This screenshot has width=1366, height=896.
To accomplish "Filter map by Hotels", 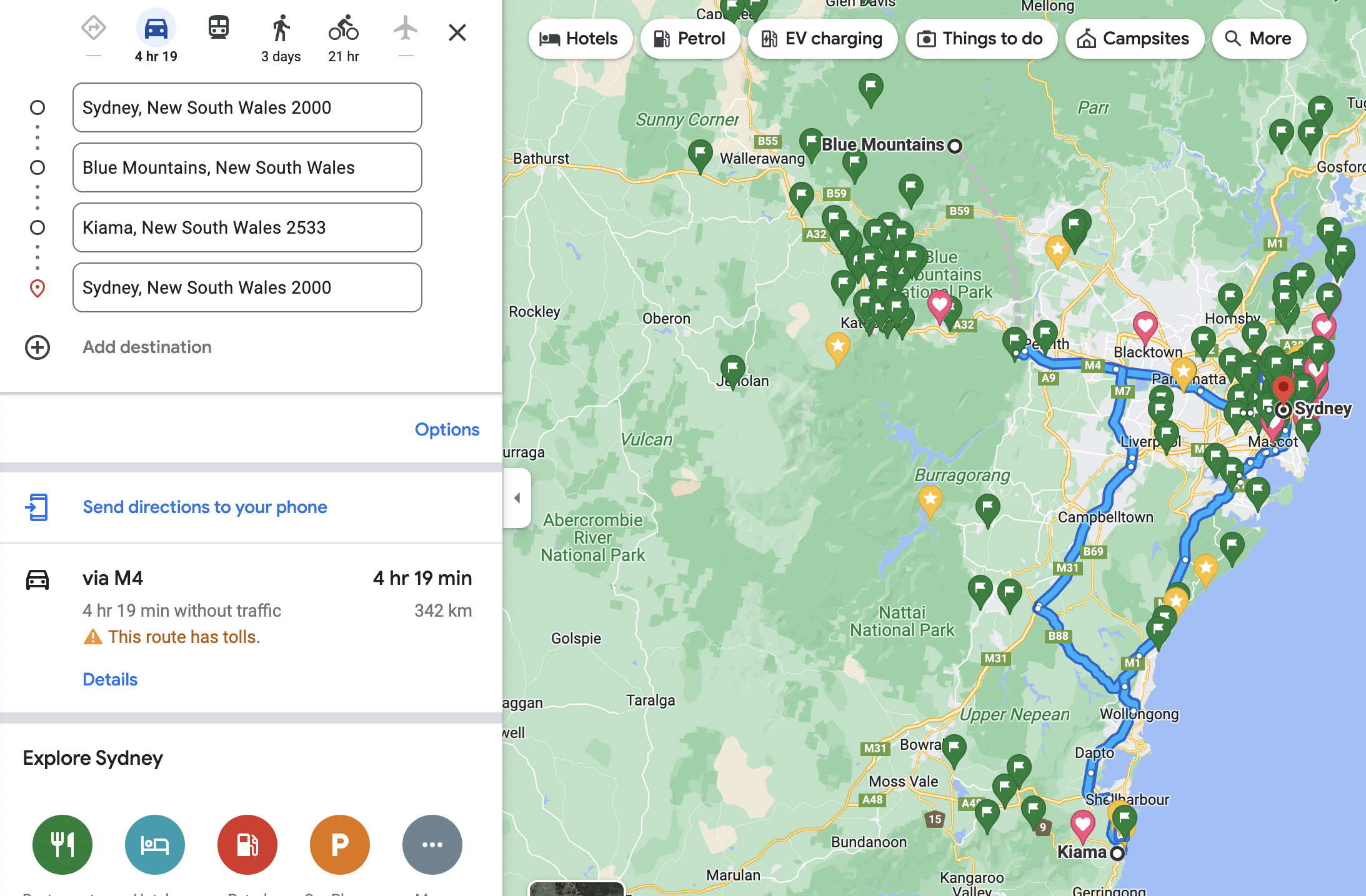I will coord(579,39).
